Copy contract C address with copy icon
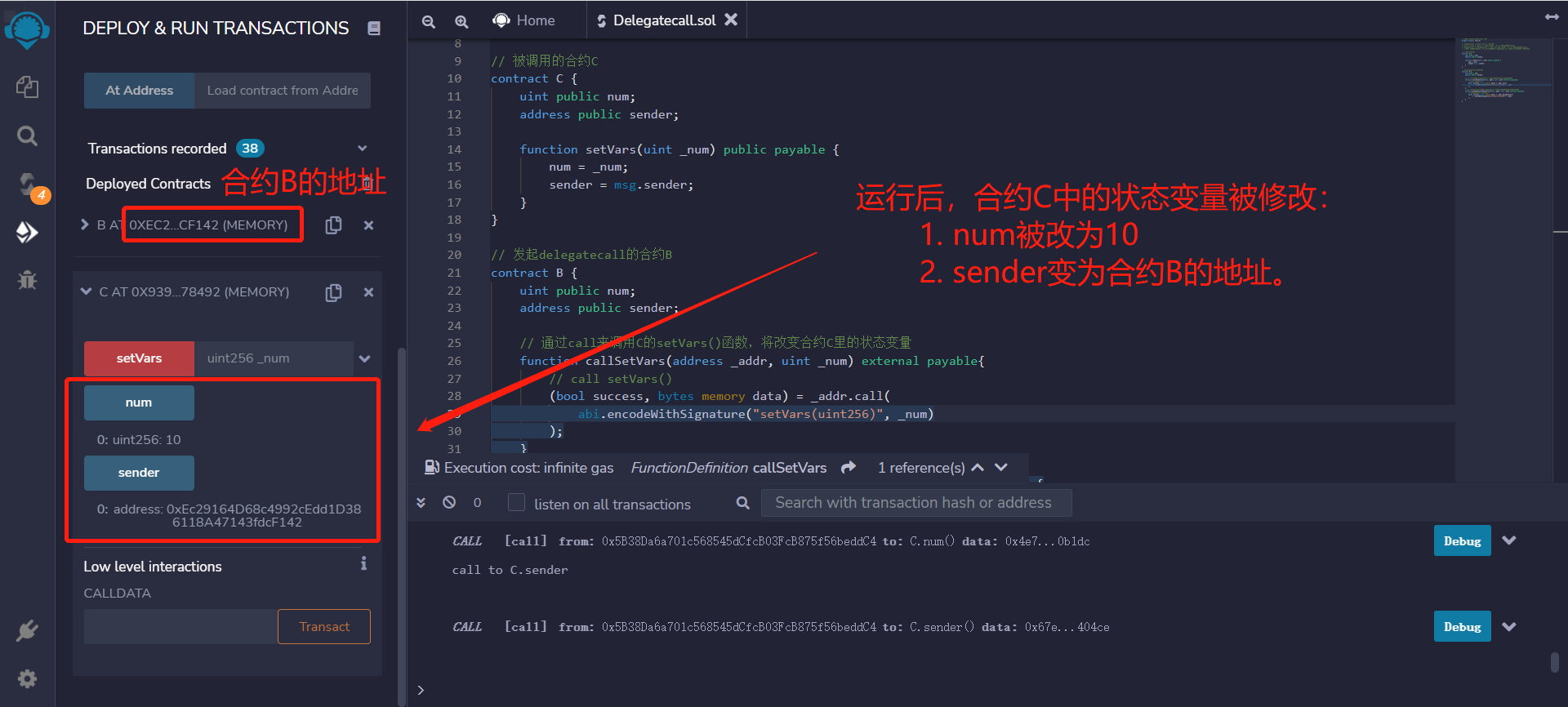The image size is (1568, 707). click(x=333, y=292)
